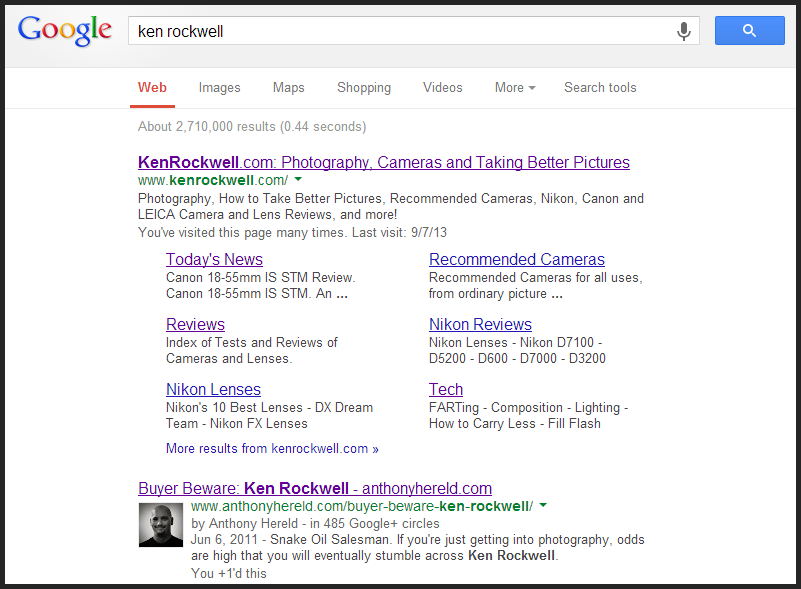Image resolution: width=801 pixels, height=589 pixels.
Task: Visit the Recommended Cameras sitelink
Action: (516, 260)
